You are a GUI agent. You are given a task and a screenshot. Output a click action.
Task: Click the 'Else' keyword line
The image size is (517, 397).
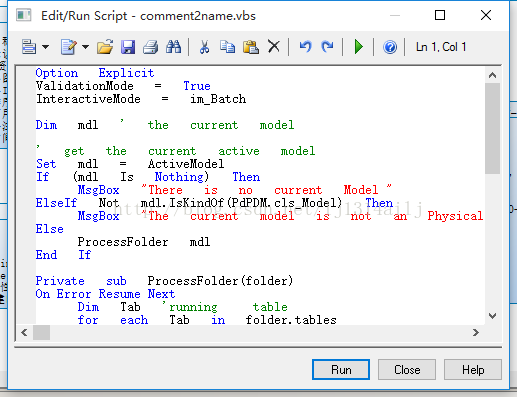click(49, 229)
